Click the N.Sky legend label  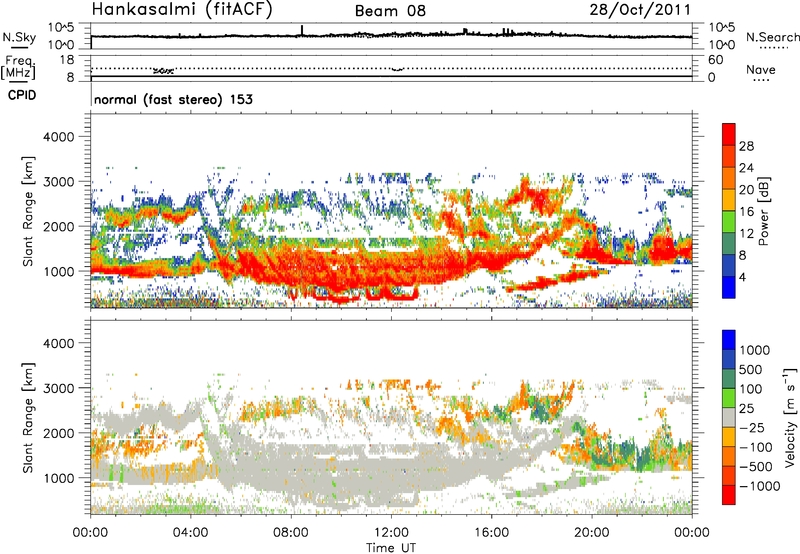(19, 37)
